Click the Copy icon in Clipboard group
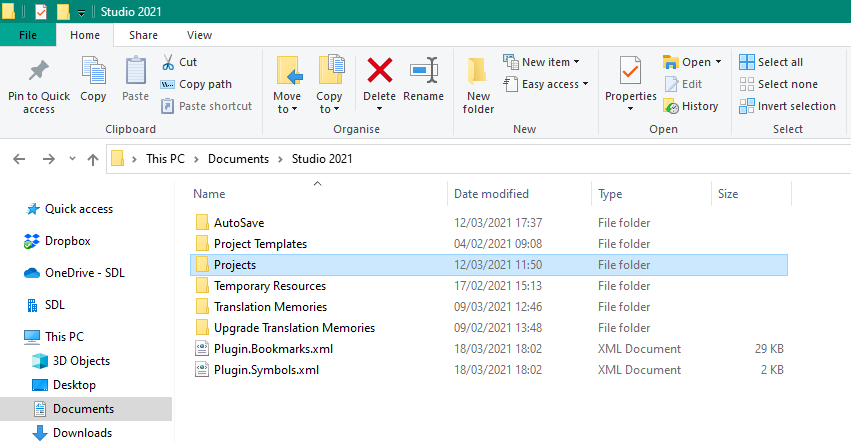This screenshot has height=443, width=851. pyautogui.click(x=93, y=72)
